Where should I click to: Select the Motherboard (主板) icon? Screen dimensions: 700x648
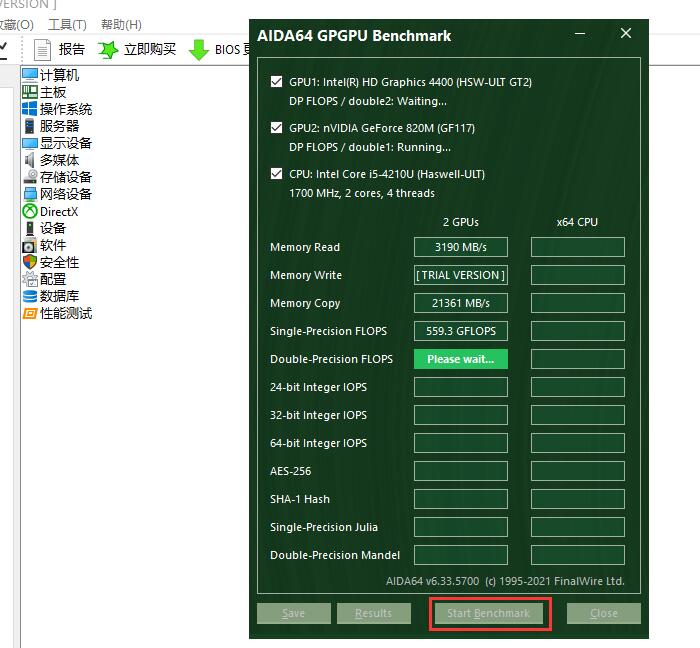click(x=30, y=92)
